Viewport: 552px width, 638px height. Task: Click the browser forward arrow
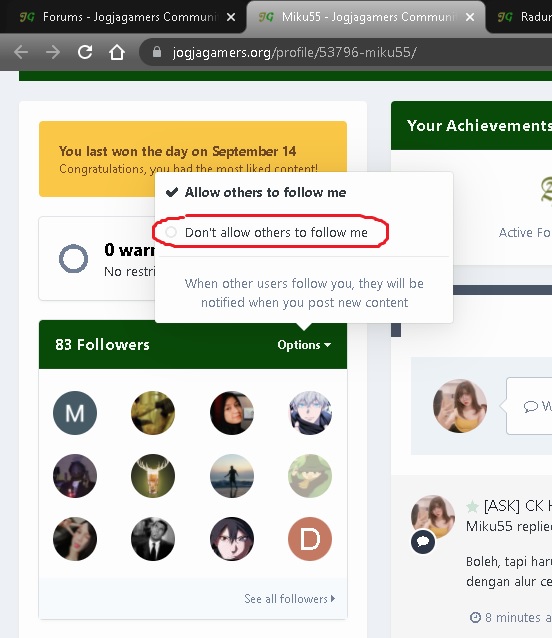pyautogui.click(x=53, y=52)
